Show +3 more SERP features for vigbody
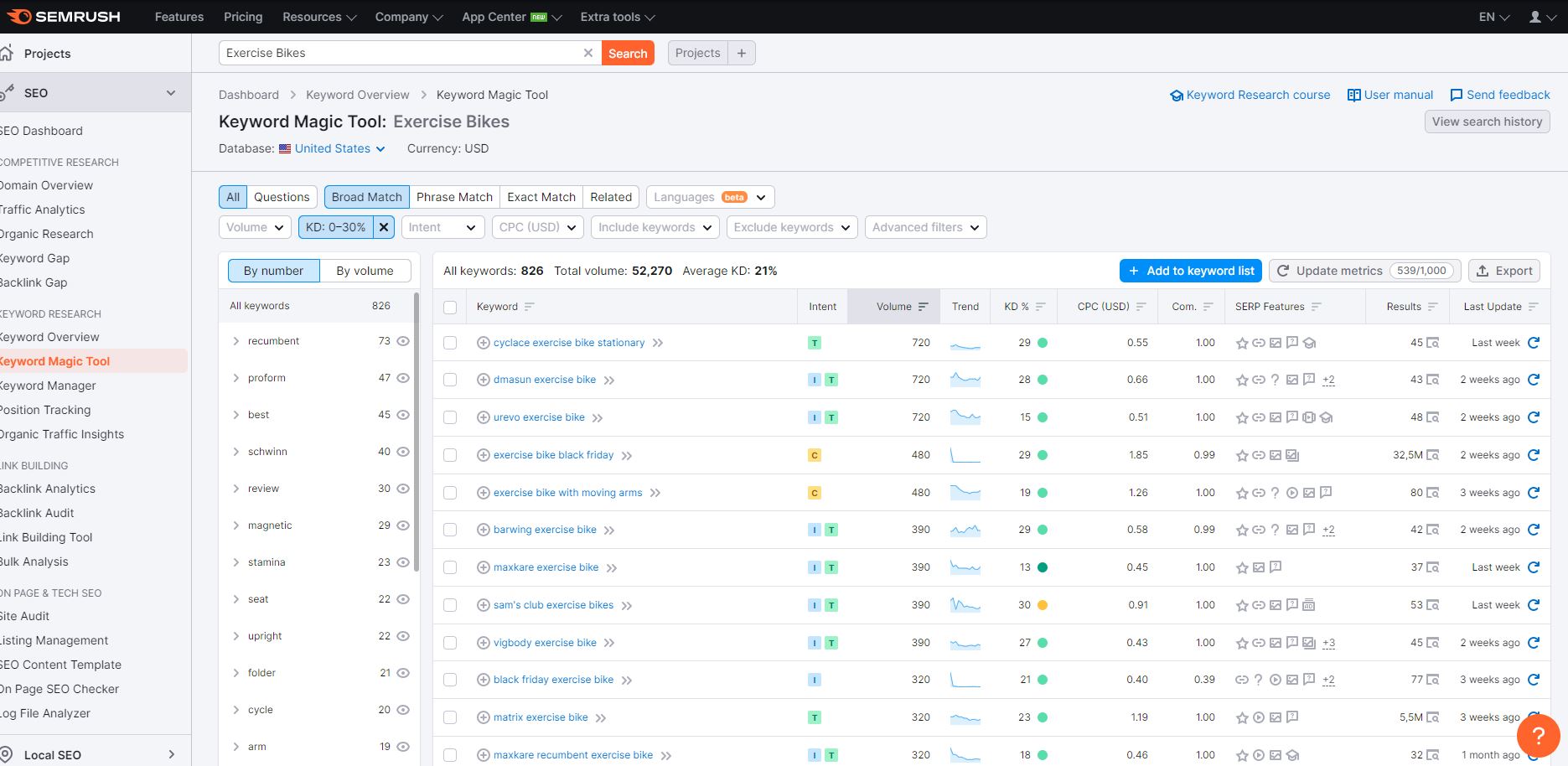Screen dimensions: 1568x766 1328,643
